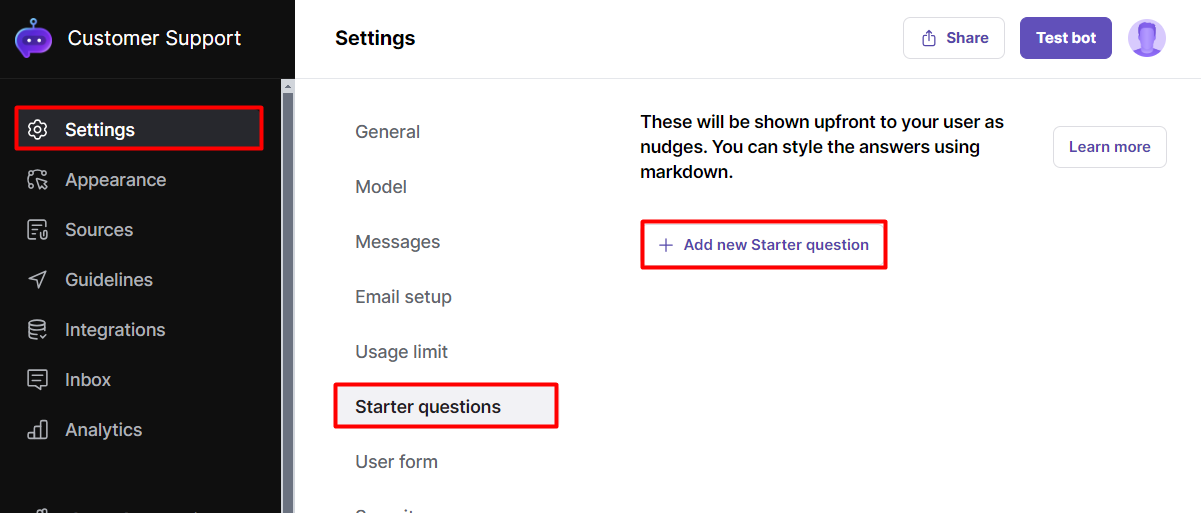
Task: Click the Sources document icon
Action: pyautogui.click(x=38, y=230)
